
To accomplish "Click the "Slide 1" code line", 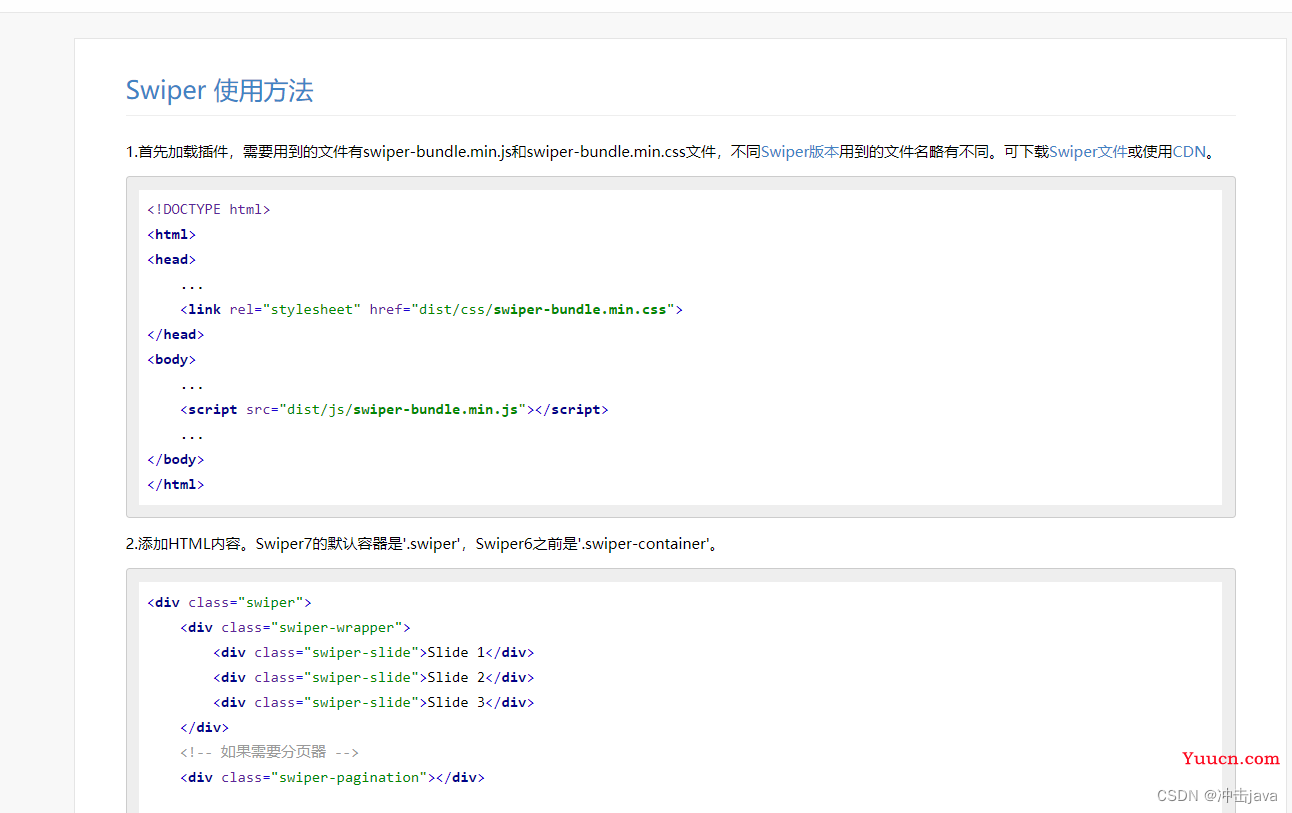I will [x=374, y=652].
